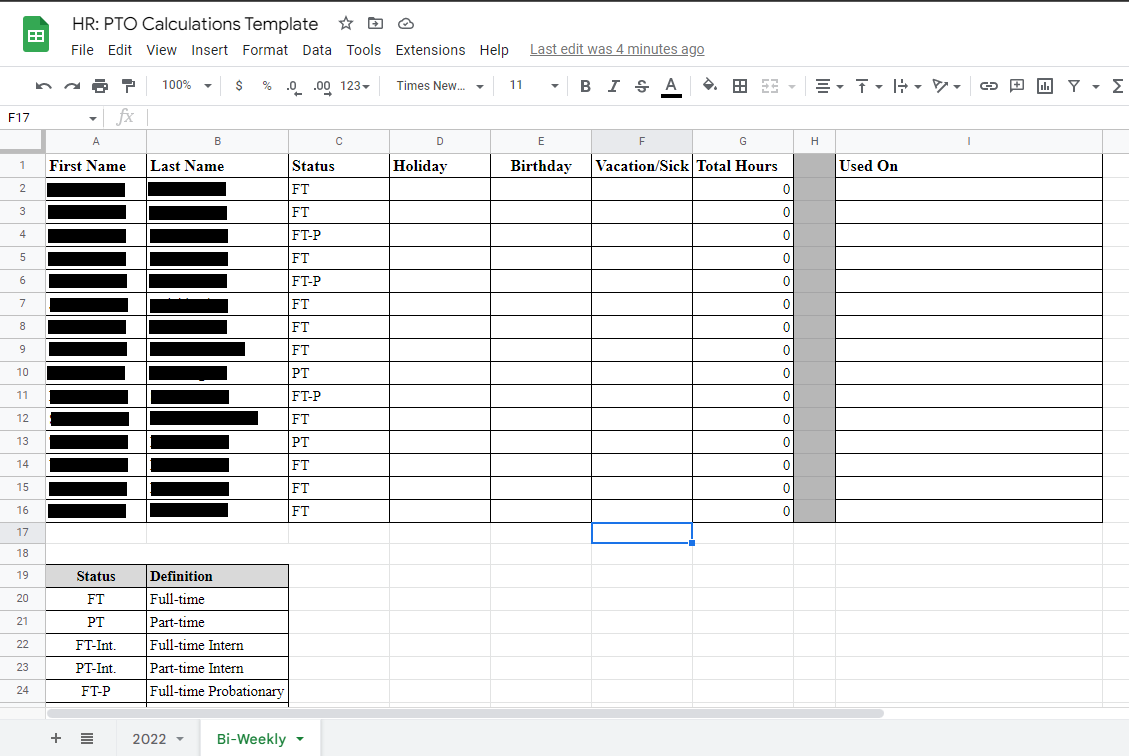
Task: Star this spreadsheet document
Action: point(345,24)
